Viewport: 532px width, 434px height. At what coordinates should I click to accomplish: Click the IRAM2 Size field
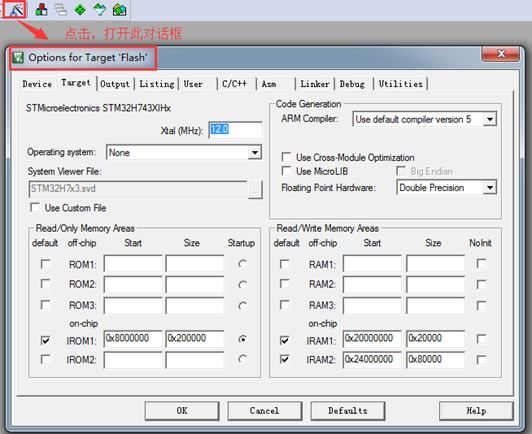[x=435, y=360]
